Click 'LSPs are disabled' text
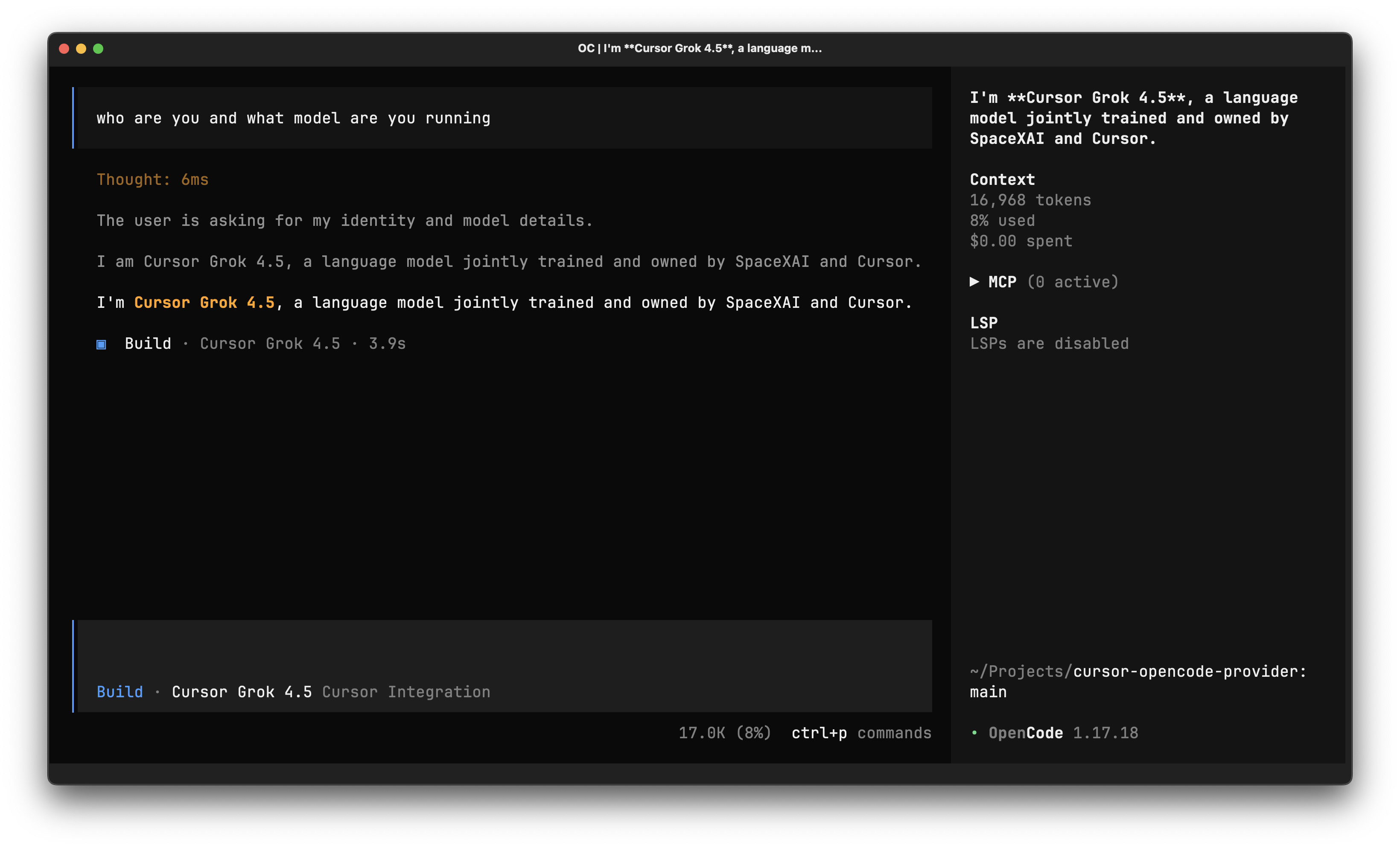1400x848 pixels. pyautogui.click(x=1049, y=344)
